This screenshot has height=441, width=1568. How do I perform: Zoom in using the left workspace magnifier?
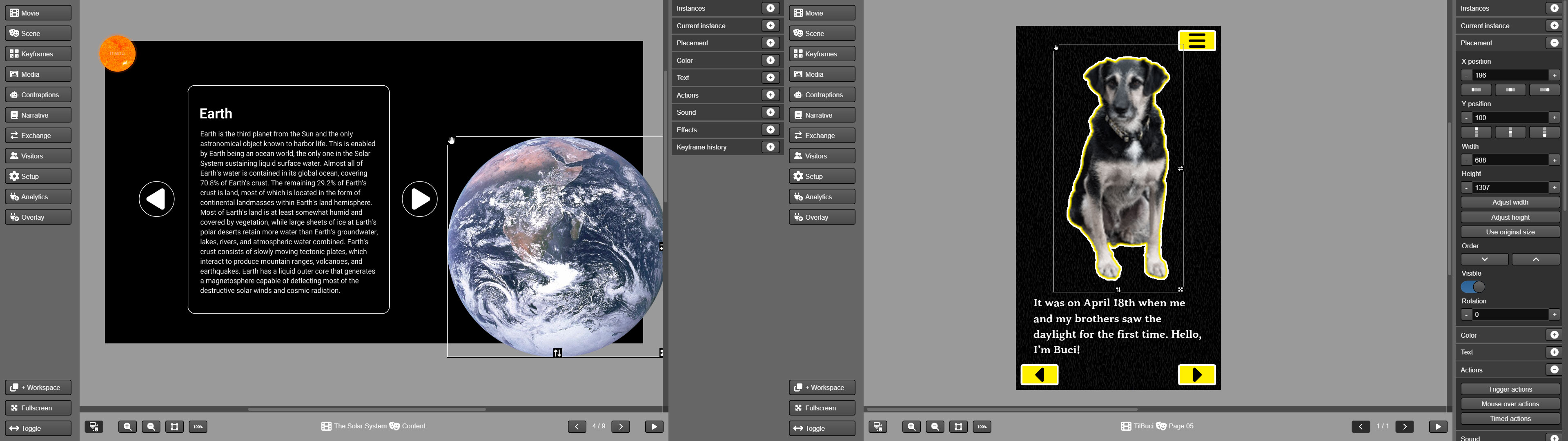click(x=127, y=426)
